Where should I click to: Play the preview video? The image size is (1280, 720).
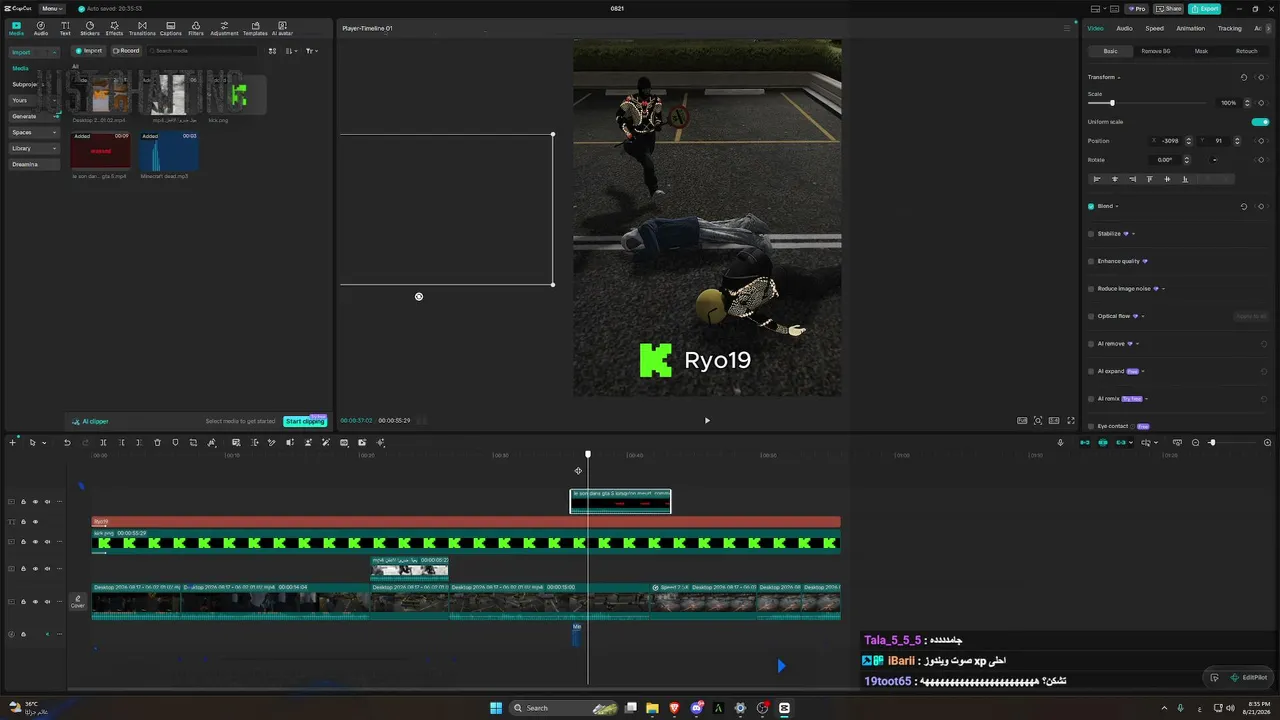[707, 421]
